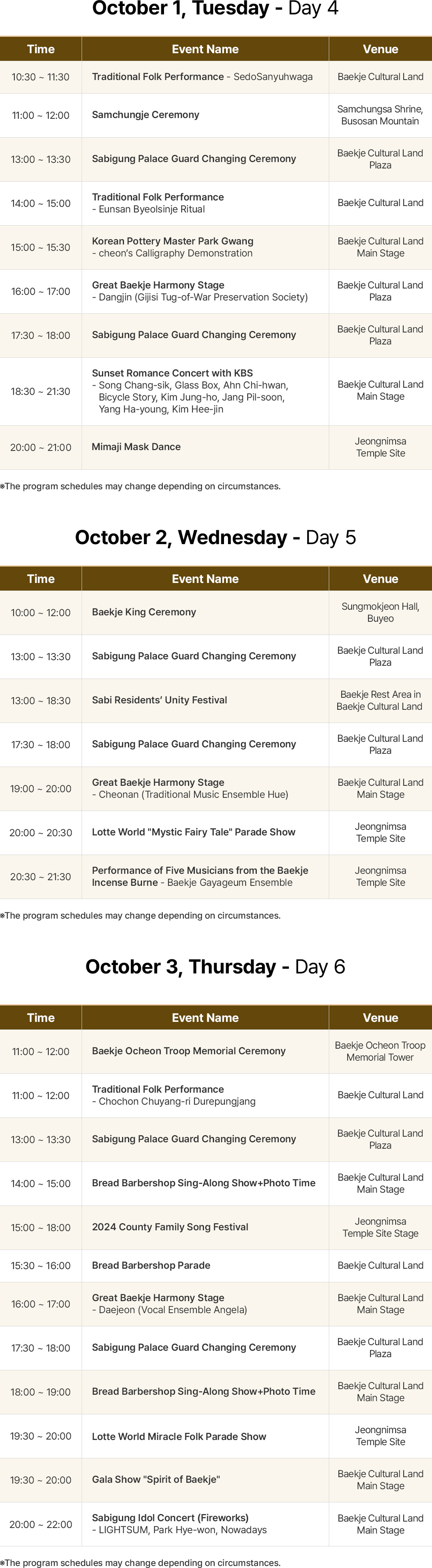Click the October 3, Thursday heading
Image resolution: width=432 pixels, height=1568 pixels.
click(215, 967)
